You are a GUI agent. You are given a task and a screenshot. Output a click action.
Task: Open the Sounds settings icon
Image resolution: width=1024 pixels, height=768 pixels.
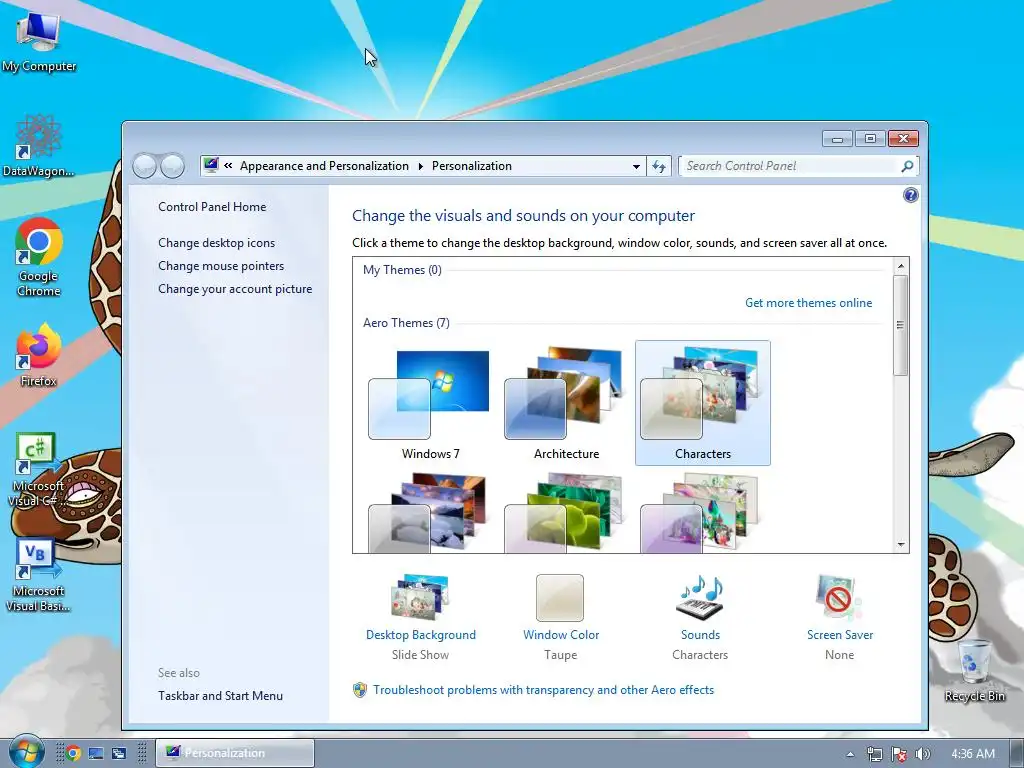click(700, 597)
